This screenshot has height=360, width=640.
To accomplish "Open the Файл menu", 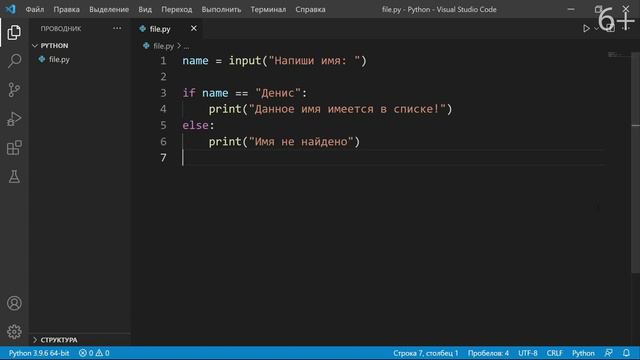I will [35, 9].
